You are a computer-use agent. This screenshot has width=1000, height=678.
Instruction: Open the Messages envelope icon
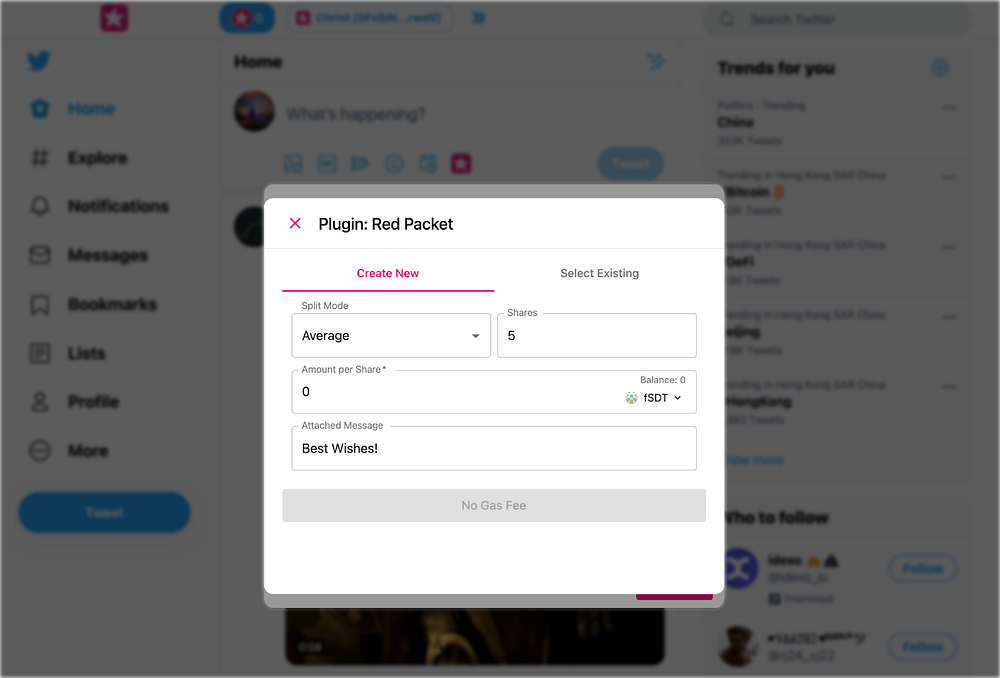coord(40,255)
